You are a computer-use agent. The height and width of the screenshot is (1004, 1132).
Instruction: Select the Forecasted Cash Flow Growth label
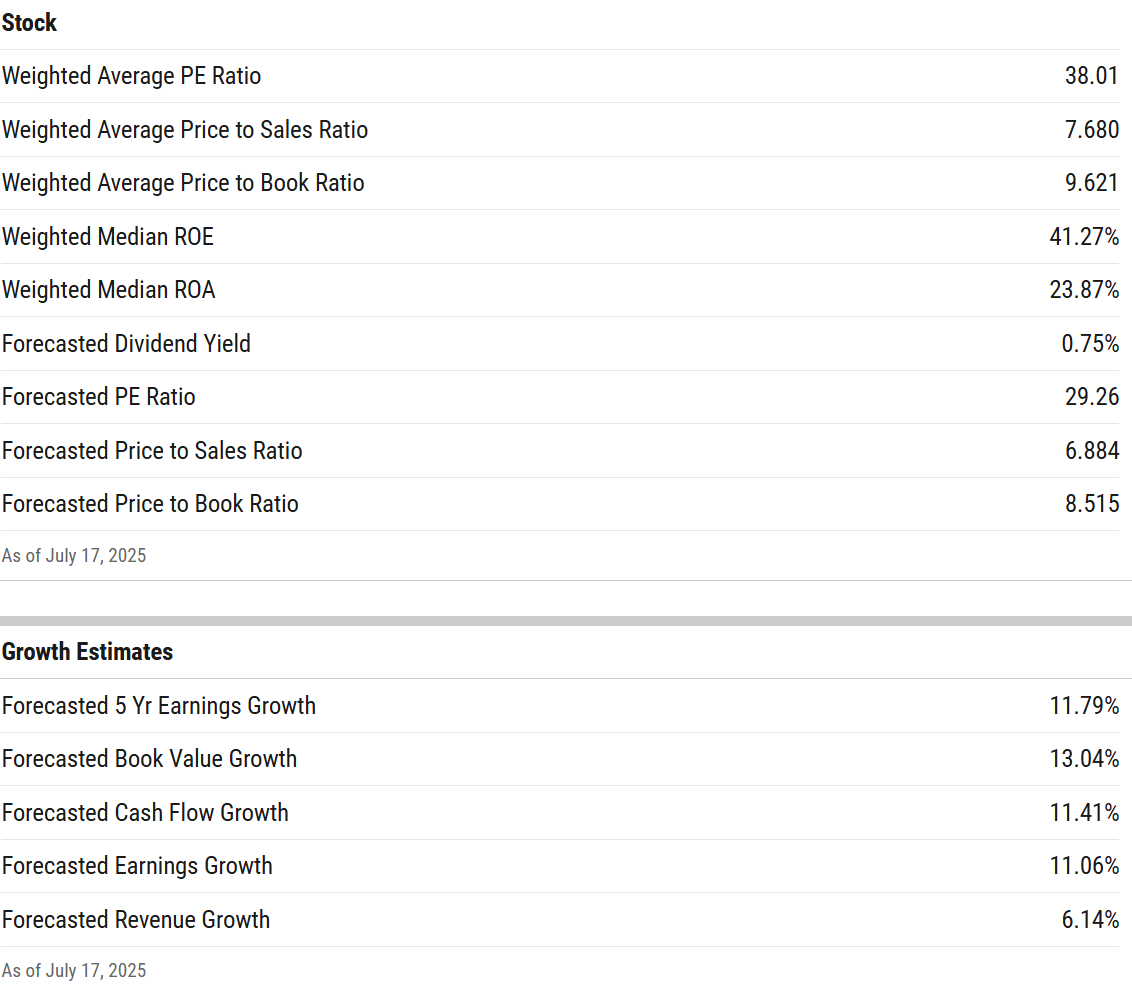[145, 813]
